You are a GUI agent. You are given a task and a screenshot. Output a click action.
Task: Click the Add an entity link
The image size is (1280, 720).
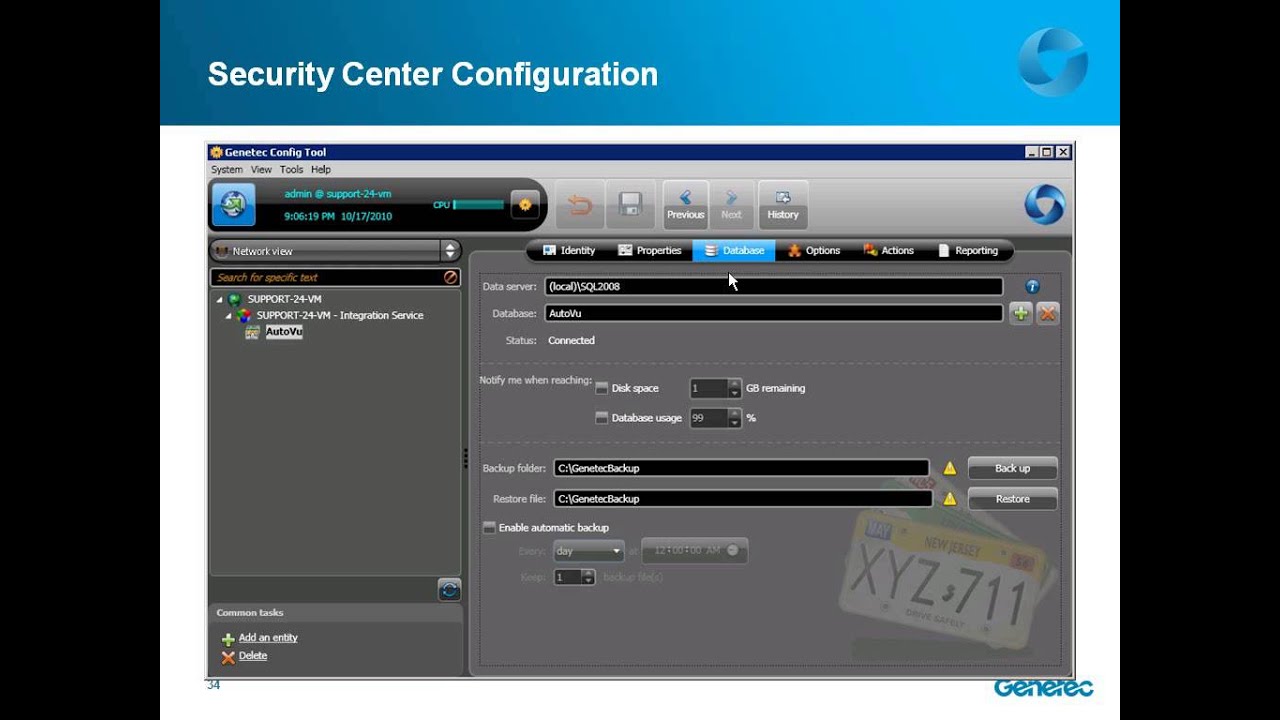click(268, 638)
